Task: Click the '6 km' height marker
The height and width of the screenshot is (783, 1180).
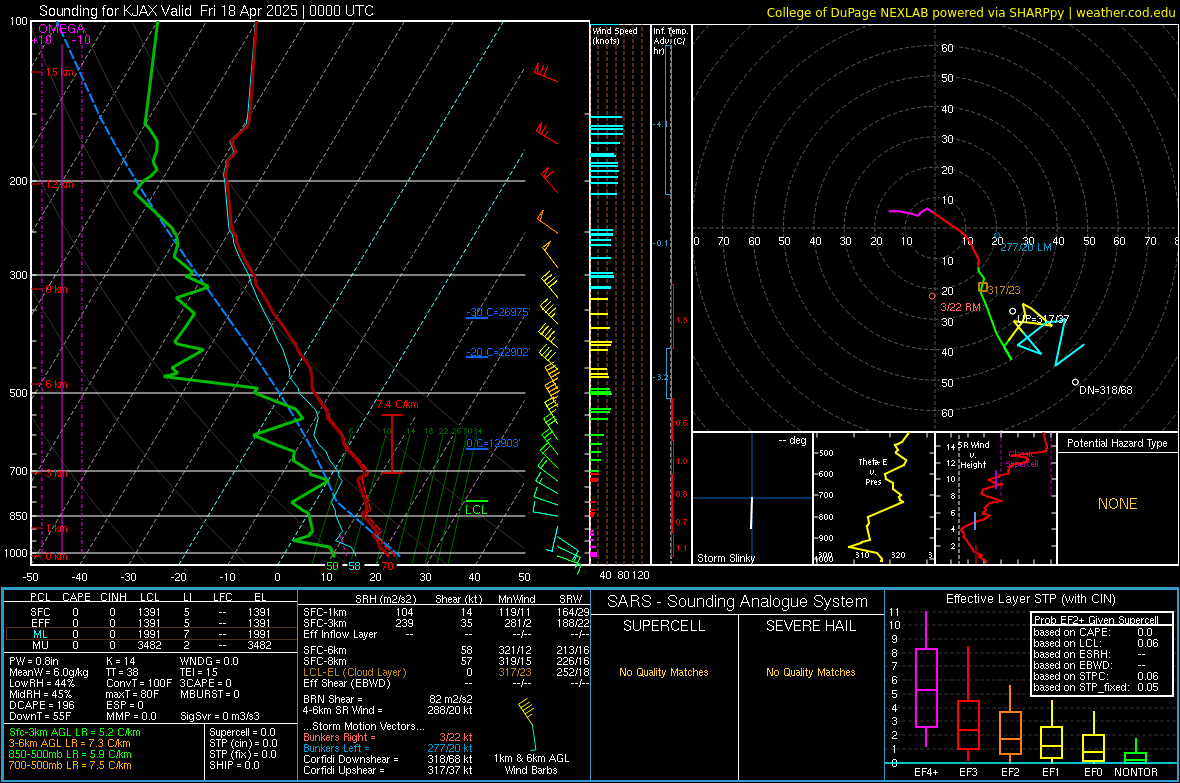Action: [56, 384]
